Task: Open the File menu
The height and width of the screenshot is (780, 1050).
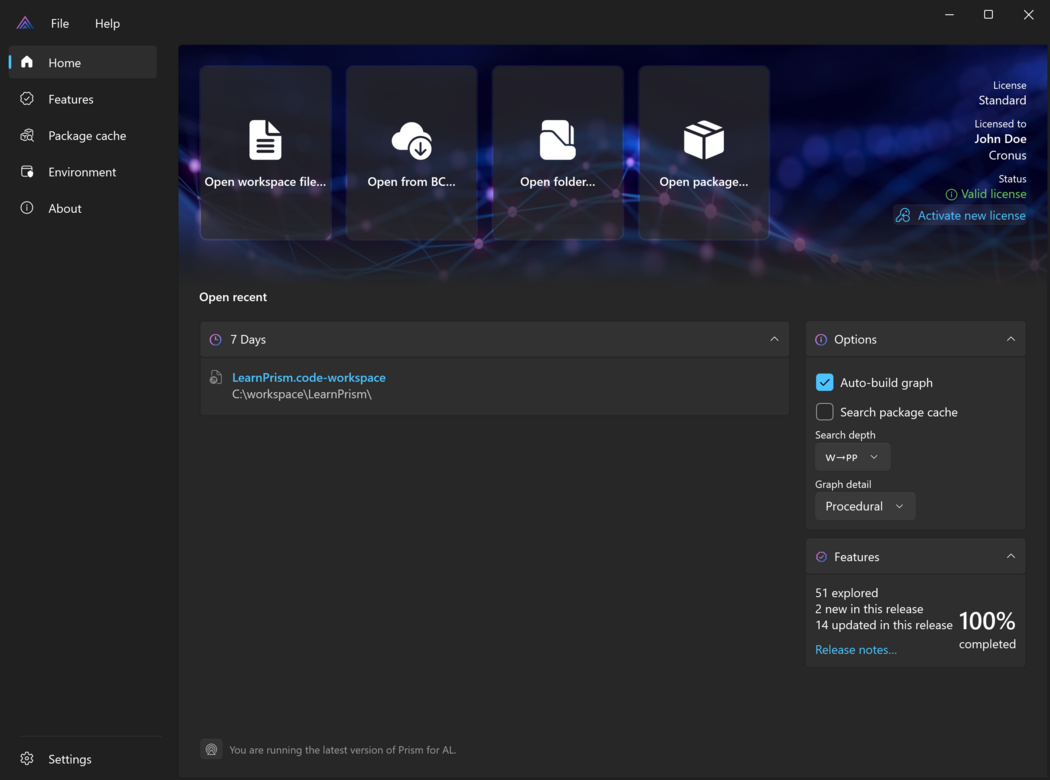Action: coord(60,23)
